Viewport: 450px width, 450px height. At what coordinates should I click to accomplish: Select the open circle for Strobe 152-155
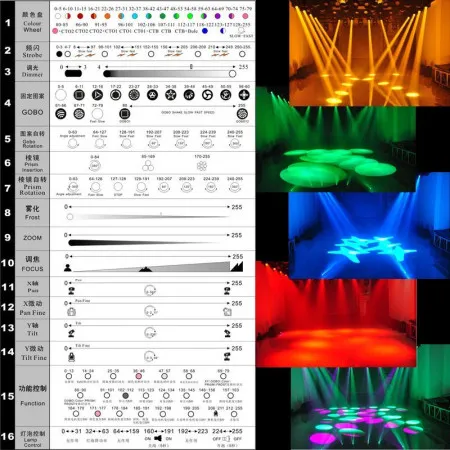151,54
